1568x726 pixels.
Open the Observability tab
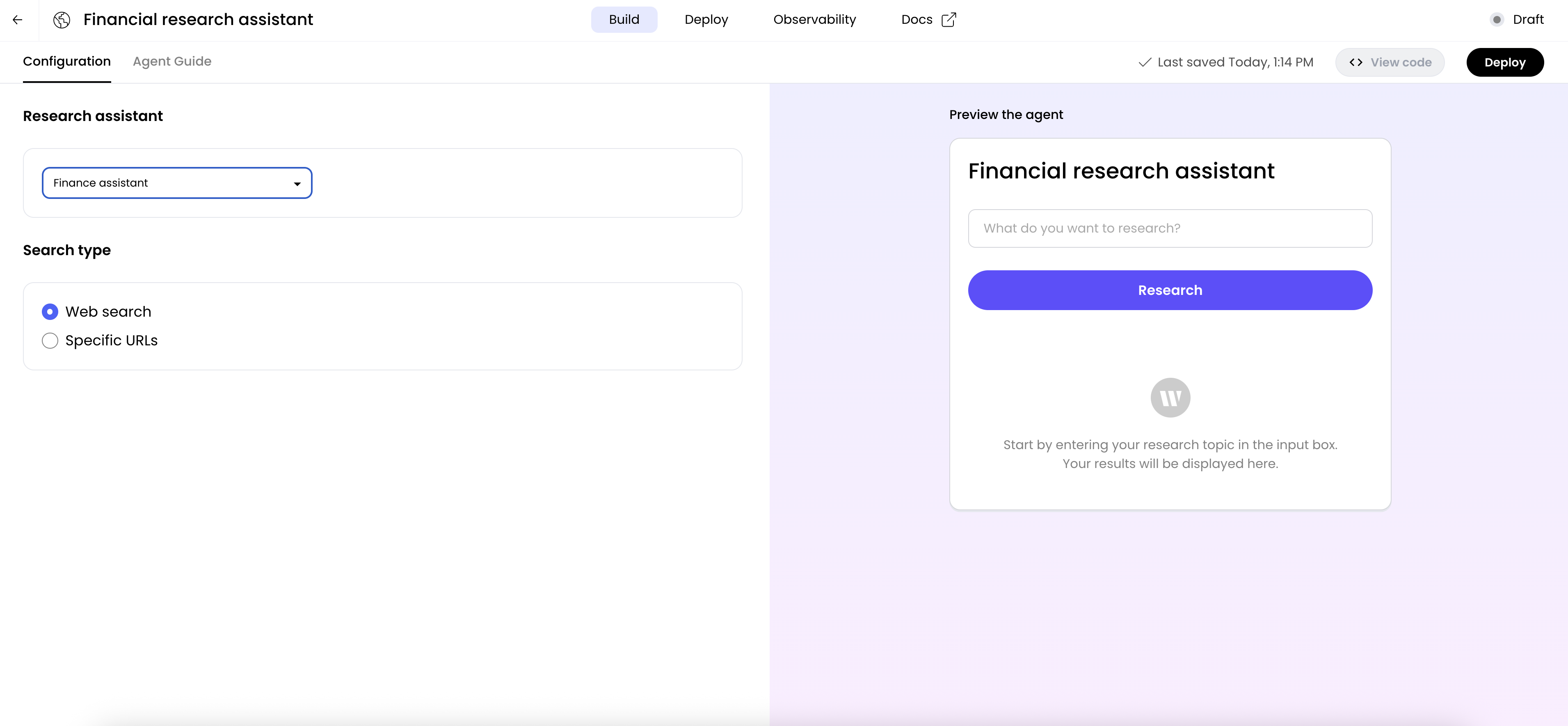[814, 19]
